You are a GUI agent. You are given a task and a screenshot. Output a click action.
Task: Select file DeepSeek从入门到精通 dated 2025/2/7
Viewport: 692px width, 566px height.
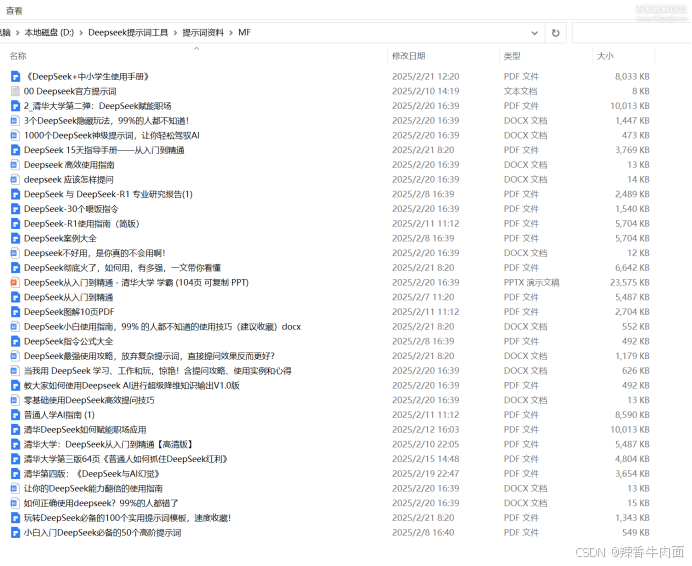tap(68, 298)
